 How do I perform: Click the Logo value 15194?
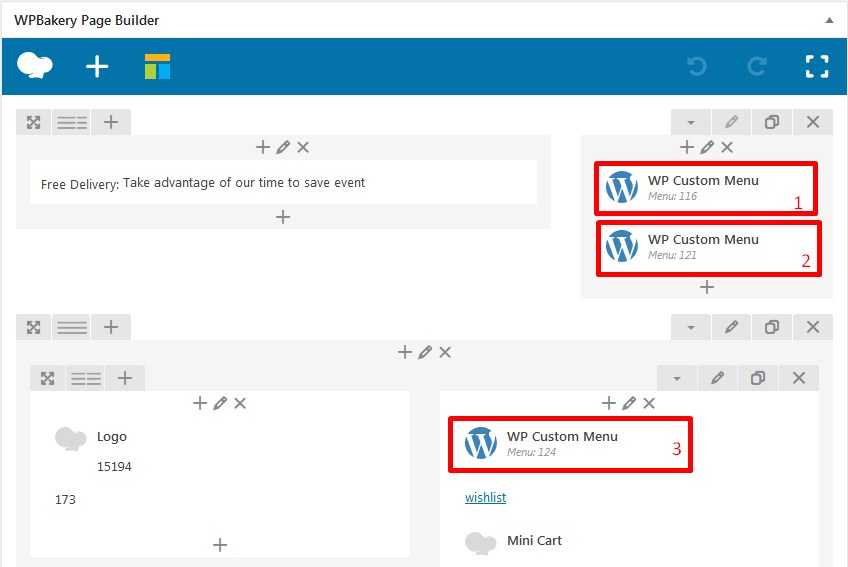[114, 466]
